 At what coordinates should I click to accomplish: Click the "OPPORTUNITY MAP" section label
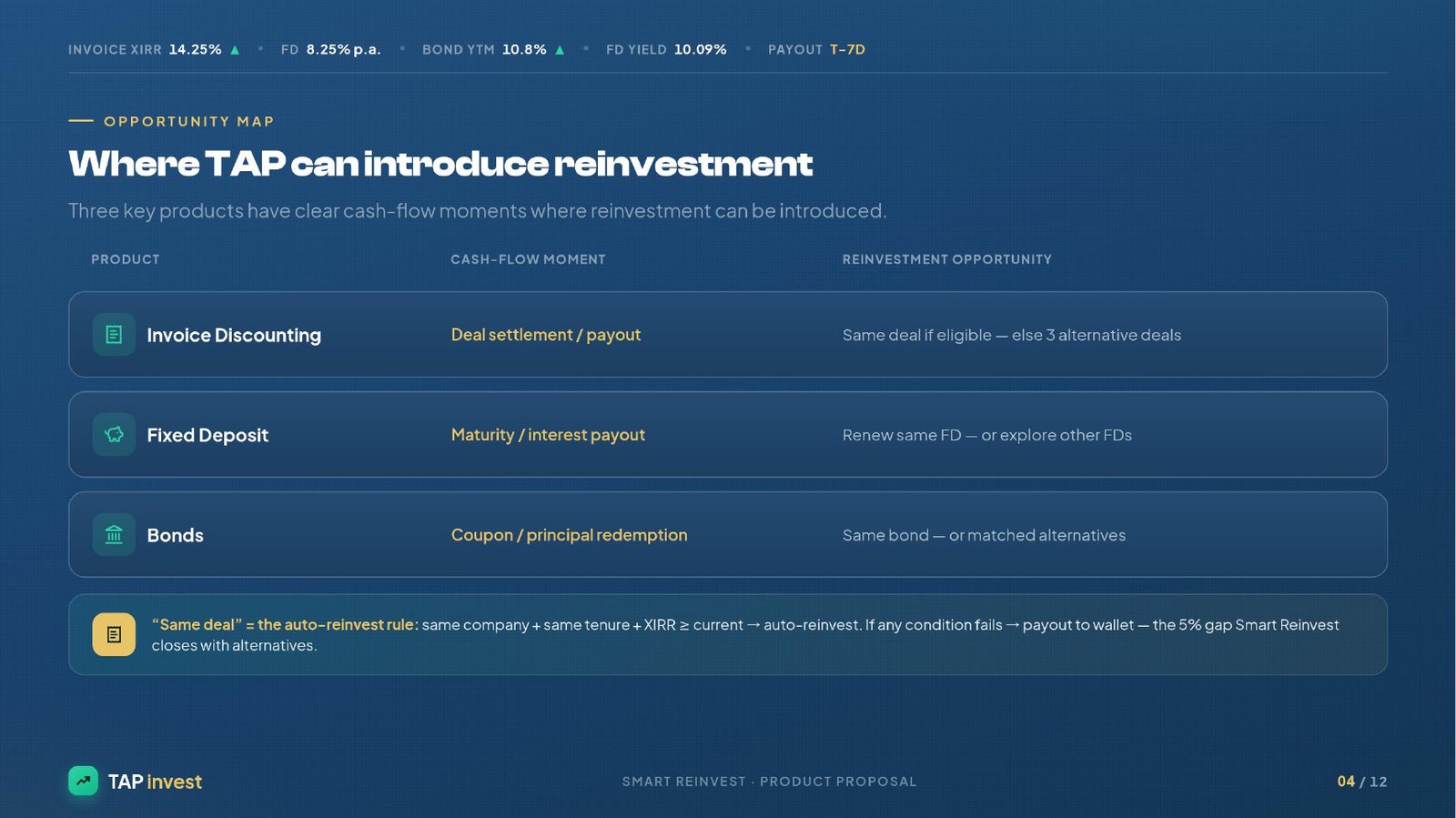189,121
